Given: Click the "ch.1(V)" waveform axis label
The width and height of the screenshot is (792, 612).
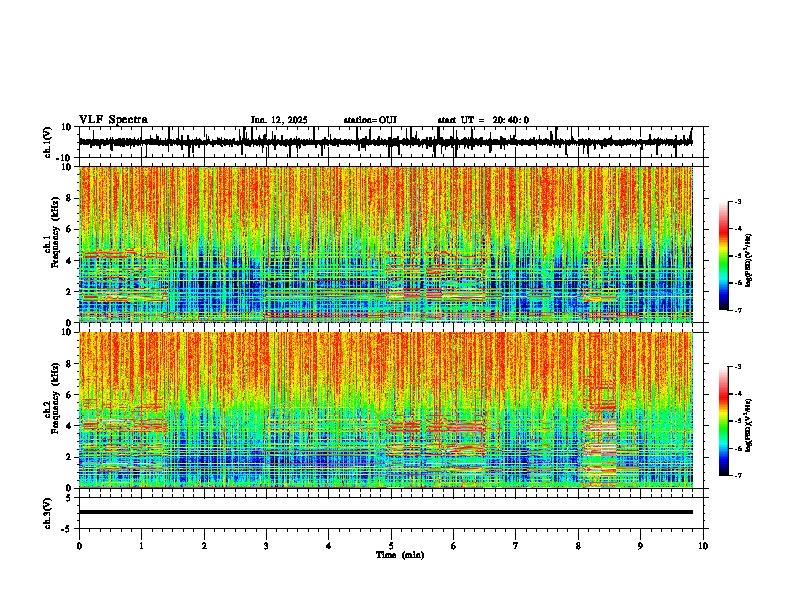Looking at the screenshot, I should tap(48, 142).
